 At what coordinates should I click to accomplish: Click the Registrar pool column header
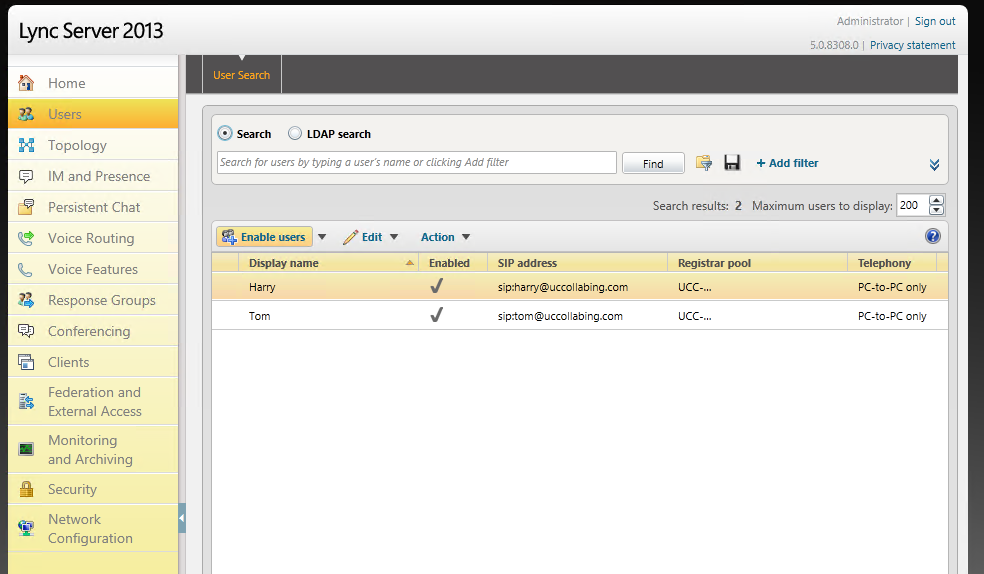tap(757, 263)
